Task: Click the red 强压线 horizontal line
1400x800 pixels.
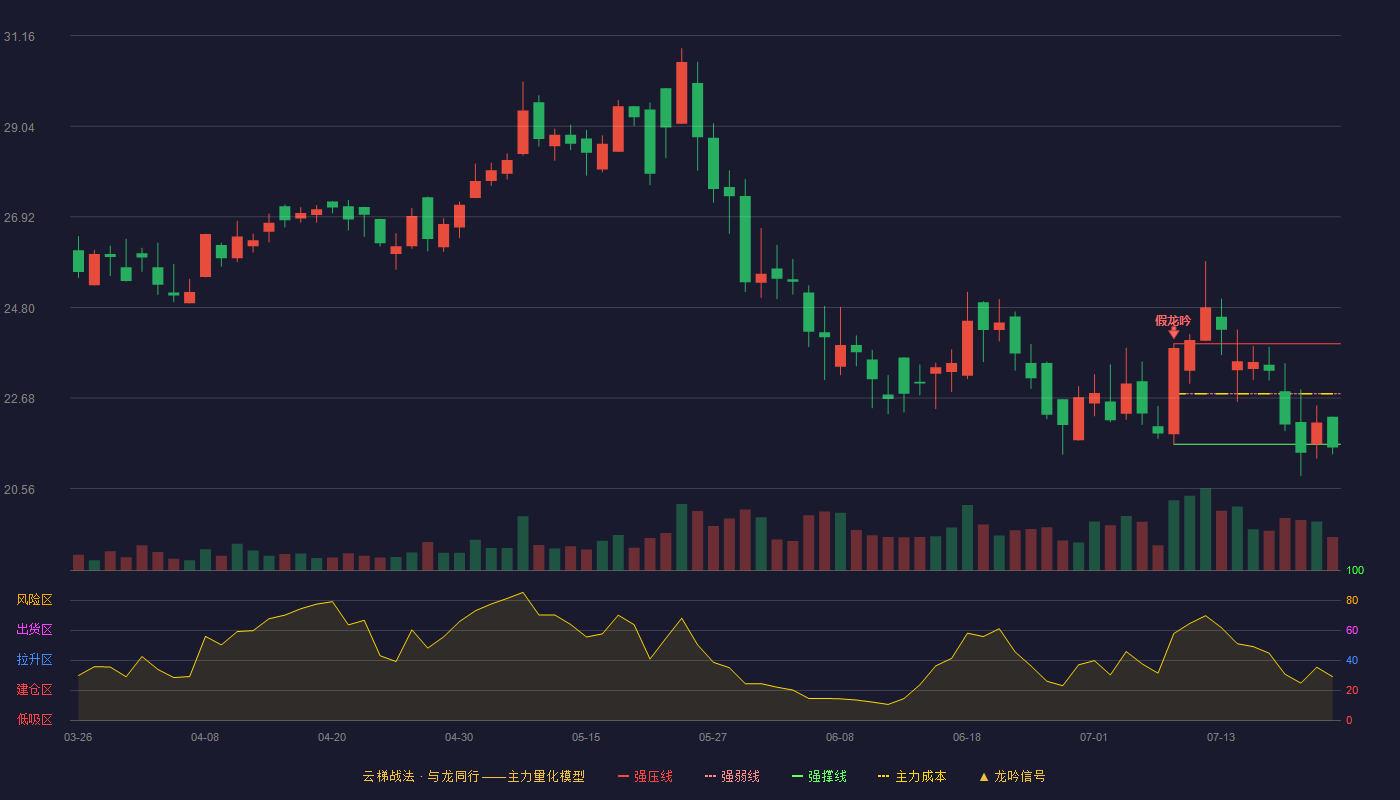Action: [1257, 344]
